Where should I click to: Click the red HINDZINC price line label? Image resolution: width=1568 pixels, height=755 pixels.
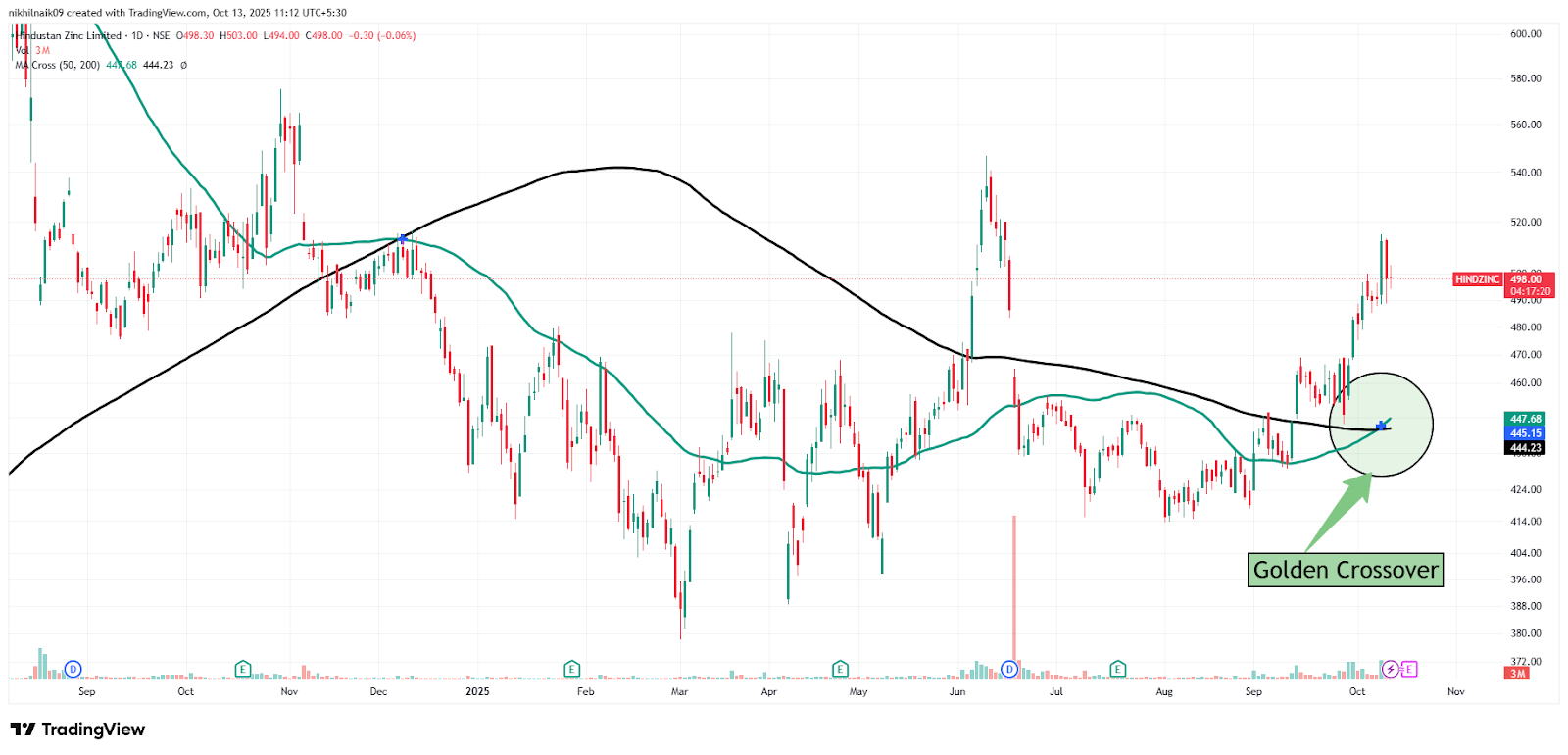point(1477,279)
